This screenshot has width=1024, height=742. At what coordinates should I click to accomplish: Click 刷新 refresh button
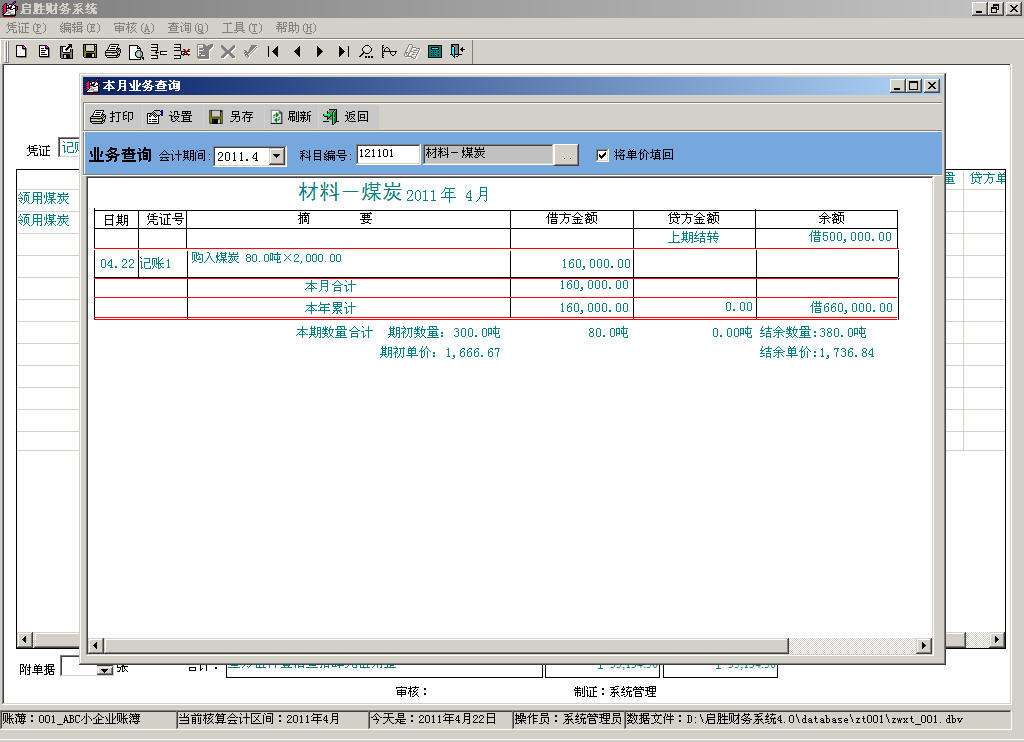coord(291,117)
